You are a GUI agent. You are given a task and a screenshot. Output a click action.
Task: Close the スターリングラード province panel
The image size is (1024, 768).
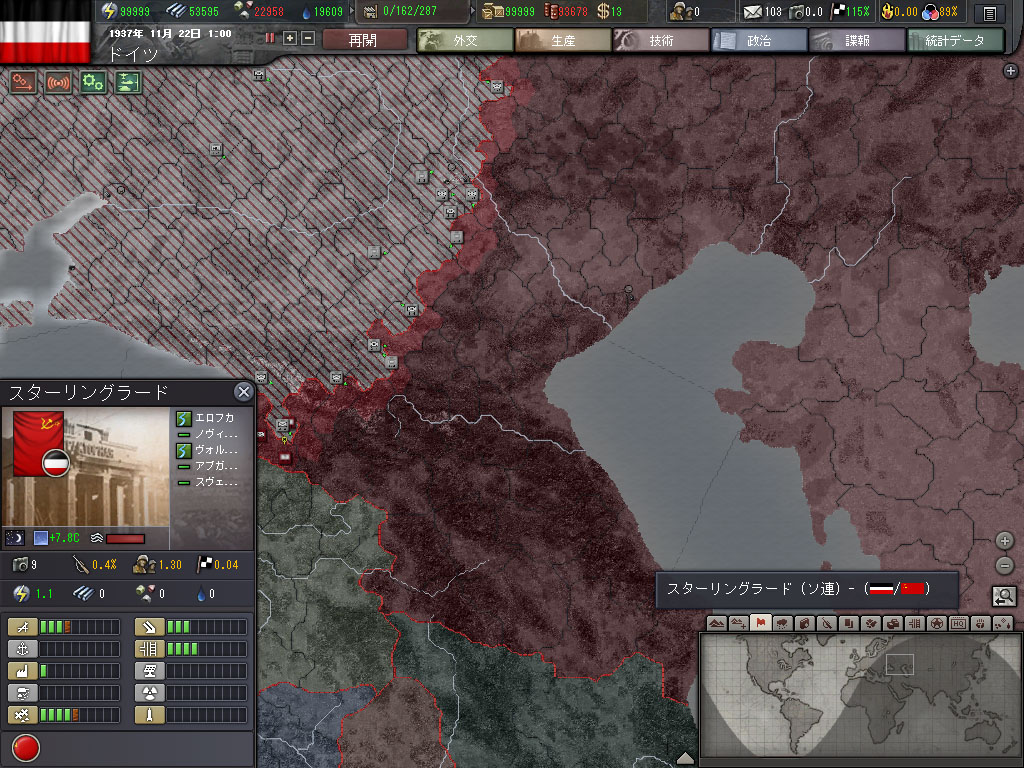click(x=244, y=392)
